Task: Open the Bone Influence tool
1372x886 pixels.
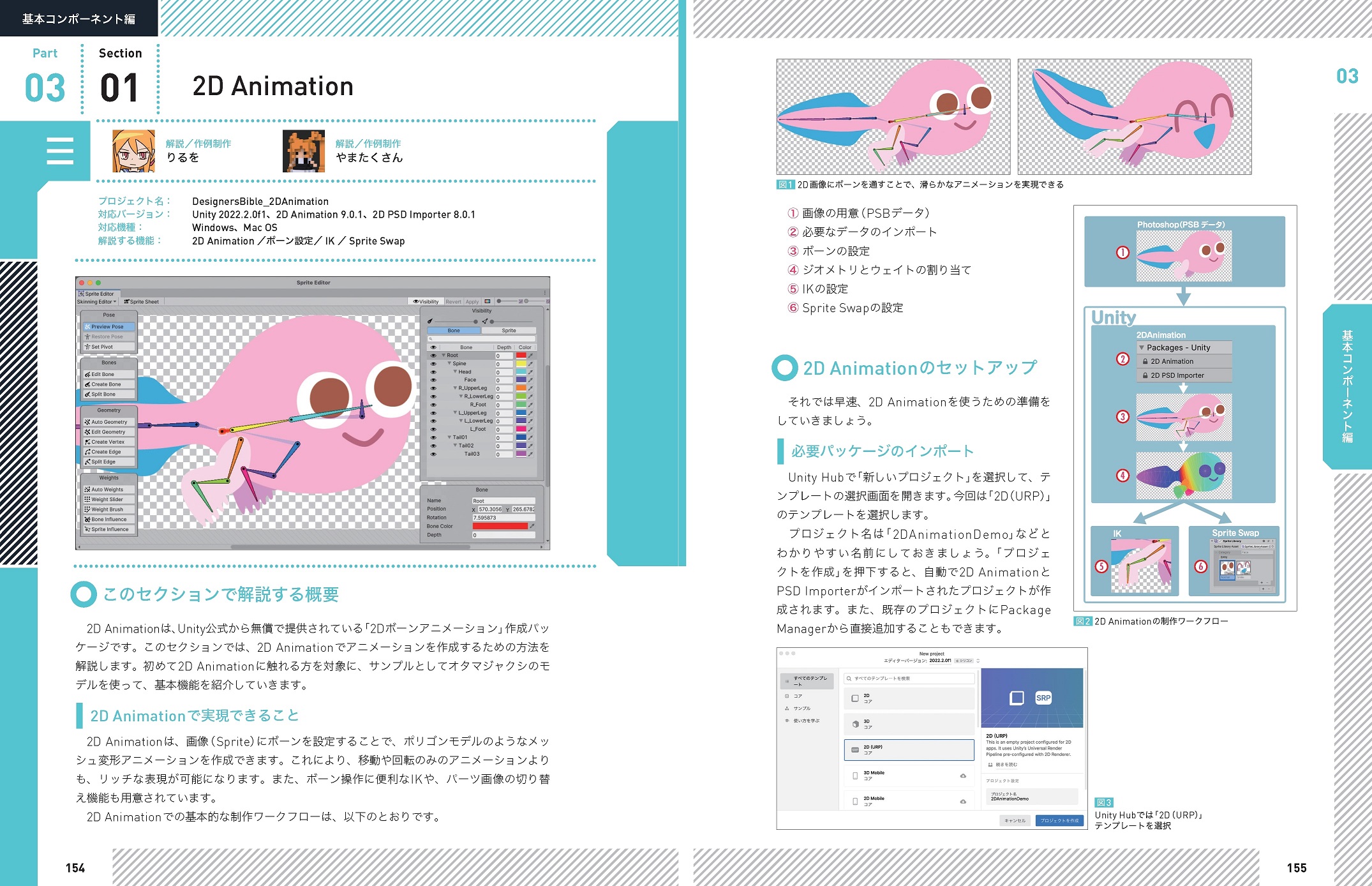Action: coord(108,520)
